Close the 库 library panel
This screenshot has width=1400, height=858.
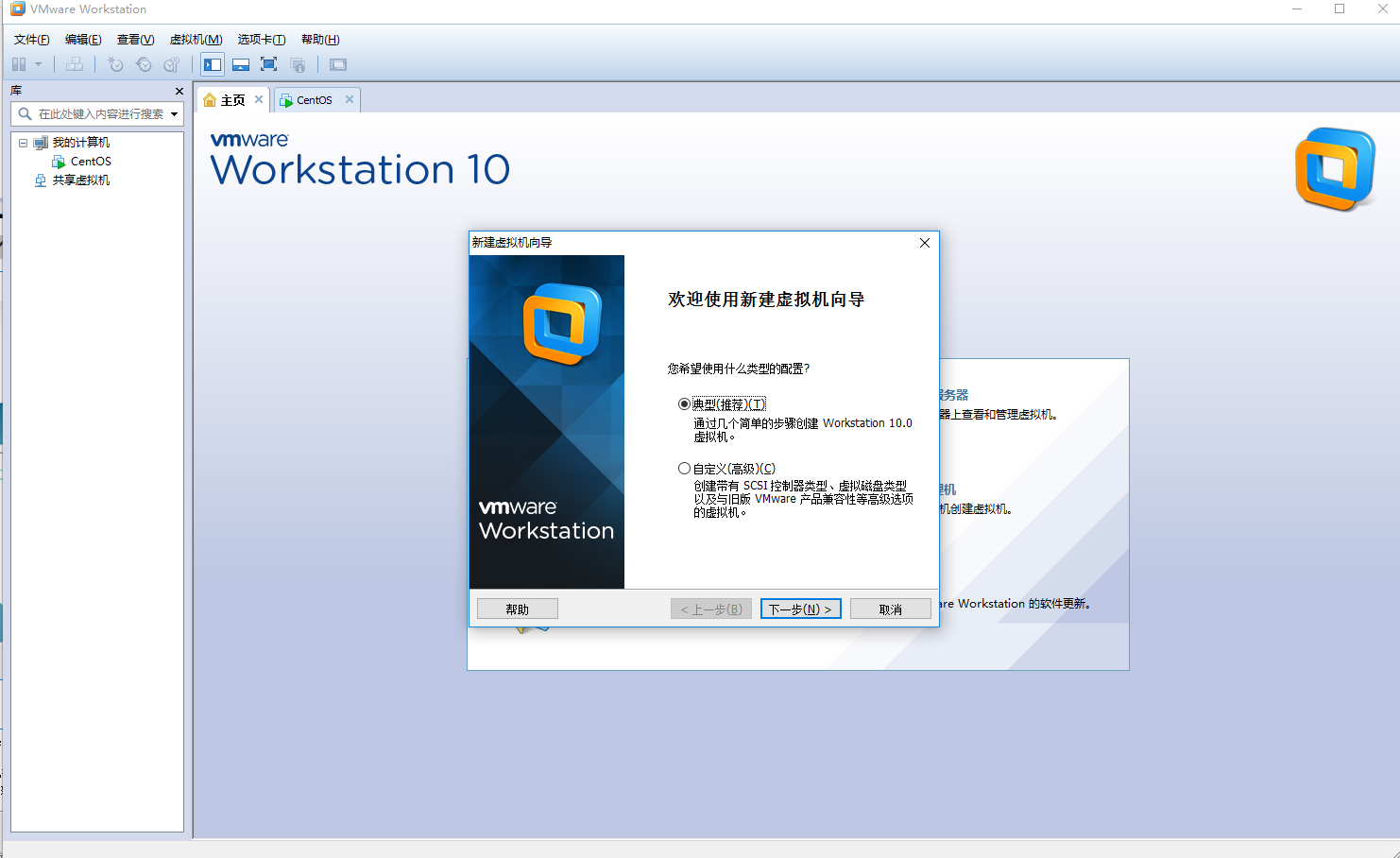[x=179, y=91]
